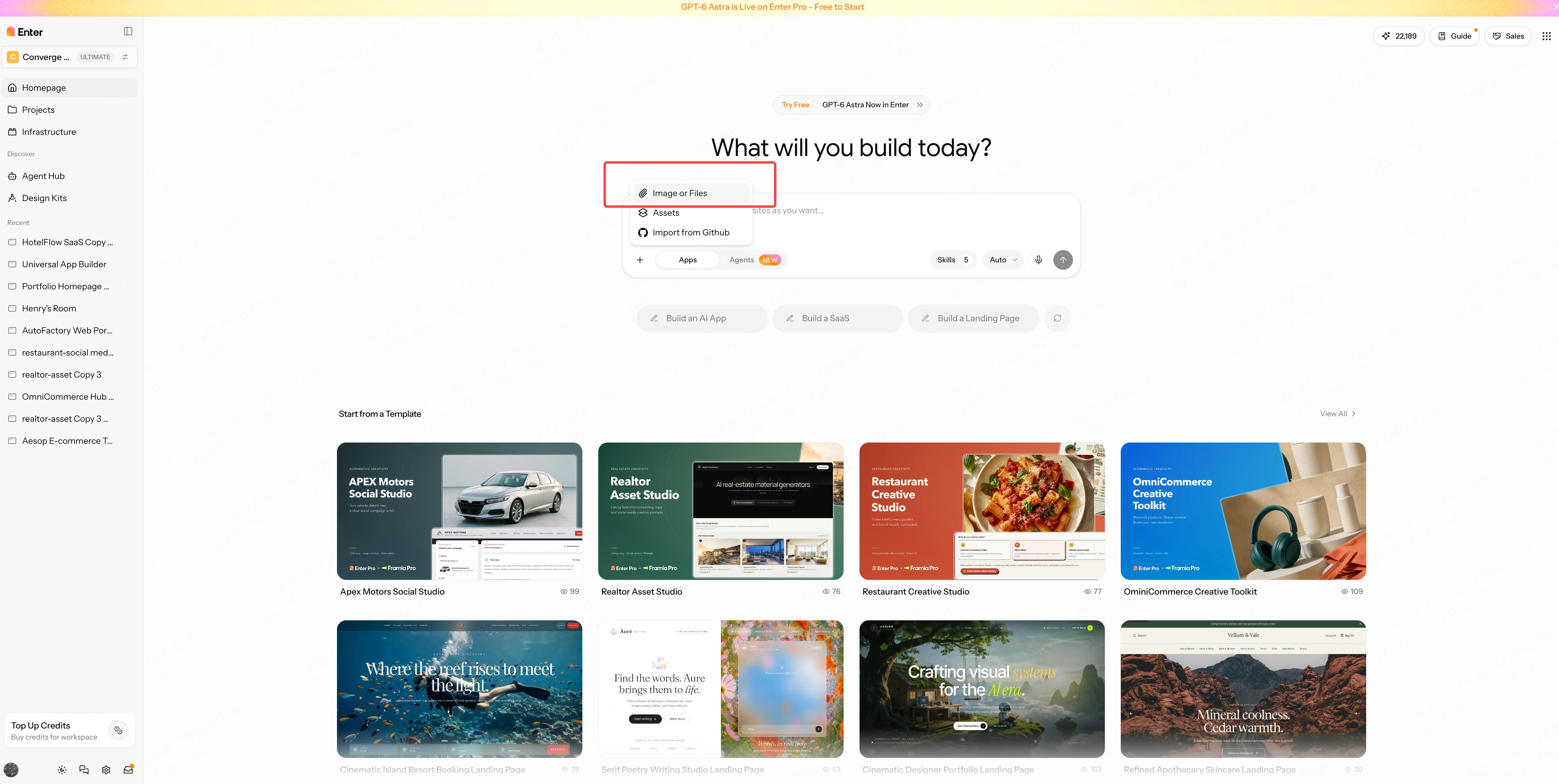Switch workspace with the swap arrows icon
This screenshot has height=784, width=1559.
point(125,57)
